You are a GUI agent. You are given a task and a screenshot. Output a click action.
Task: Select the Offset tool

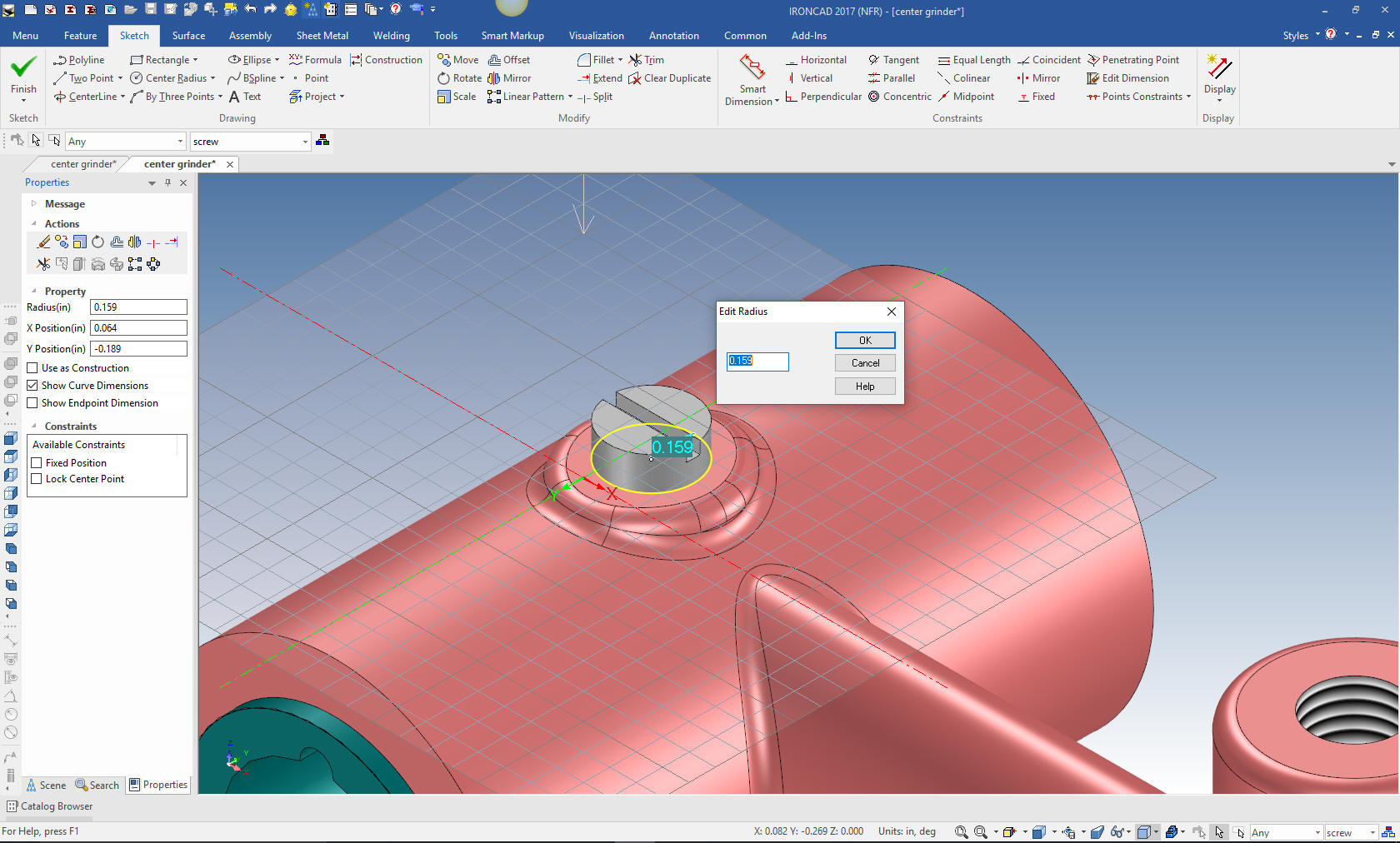(509, 60)
